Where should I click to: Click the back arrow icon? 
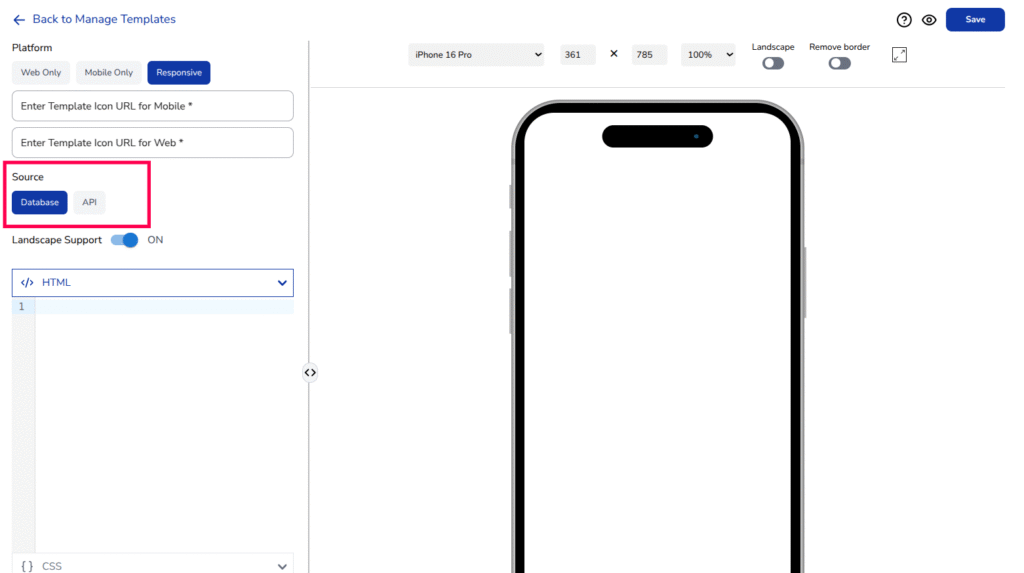tap(19, 20)
